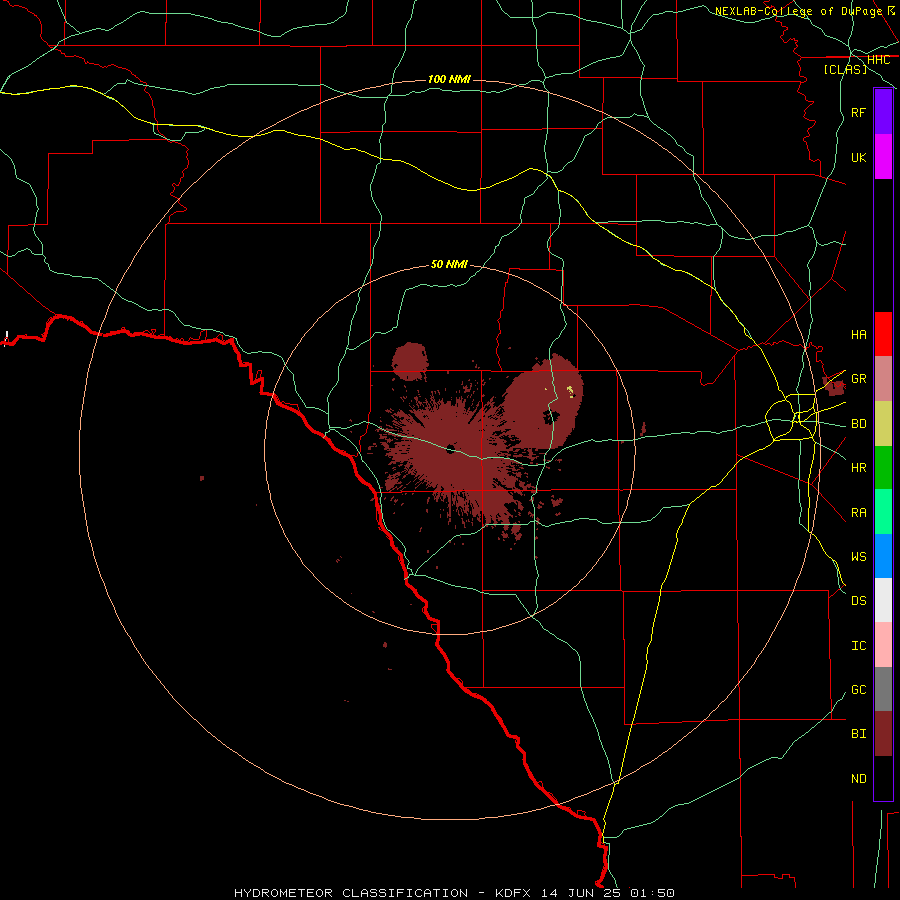The width and height of the screenshot is (900, 900).
Task: Click the small round echo northwest of radar
Action: click(410, 361)
